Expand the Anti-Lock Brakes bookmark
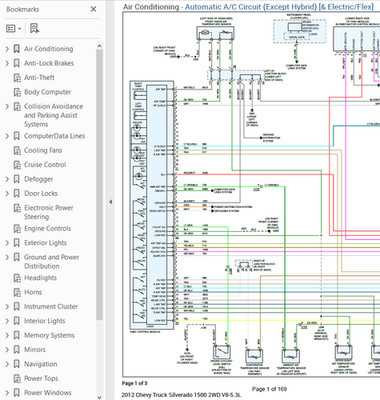Screen dimensions: 380x400 7,63
